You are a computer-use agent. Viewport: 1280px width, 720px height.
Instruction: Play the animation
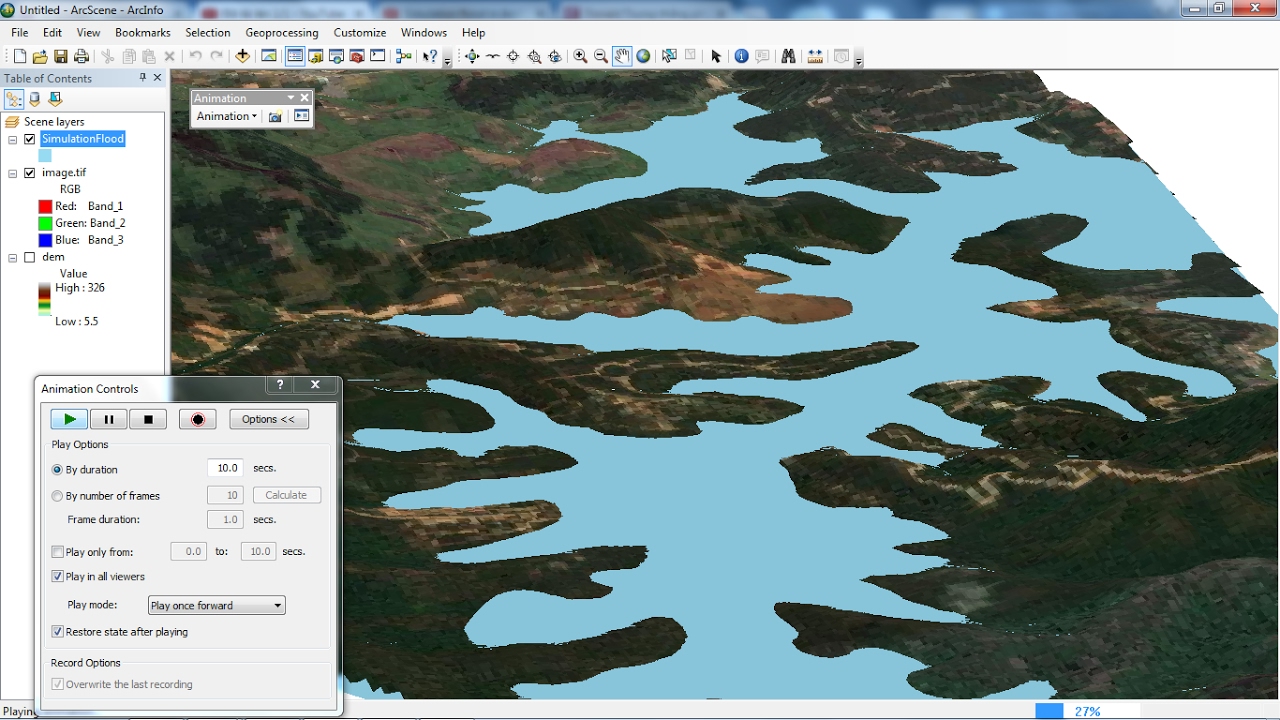tap(69, 419)
